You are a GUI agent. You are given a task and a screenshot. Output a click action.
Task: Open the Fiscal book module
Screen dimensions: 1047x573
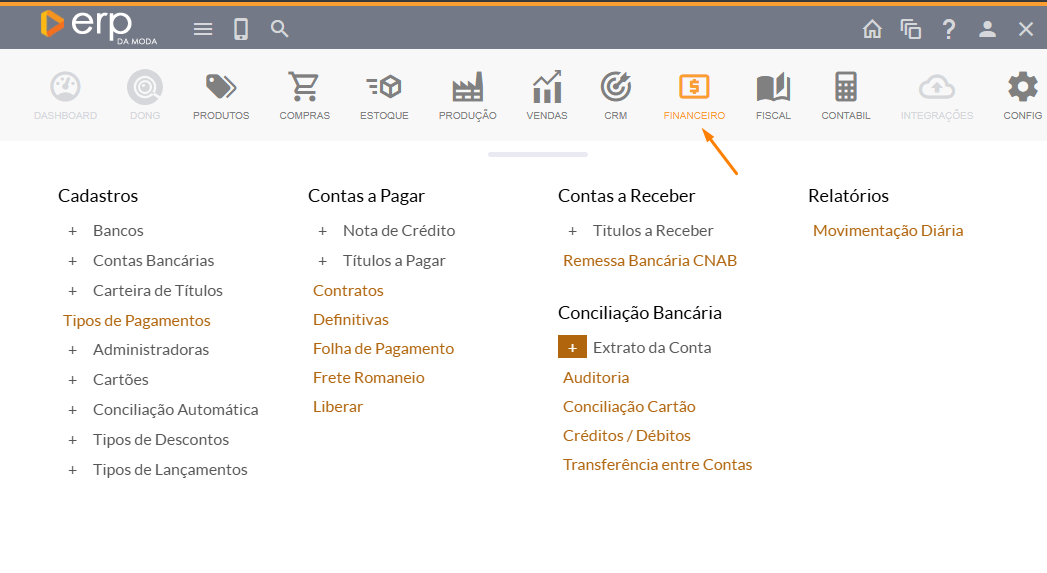tap(773, 89)
